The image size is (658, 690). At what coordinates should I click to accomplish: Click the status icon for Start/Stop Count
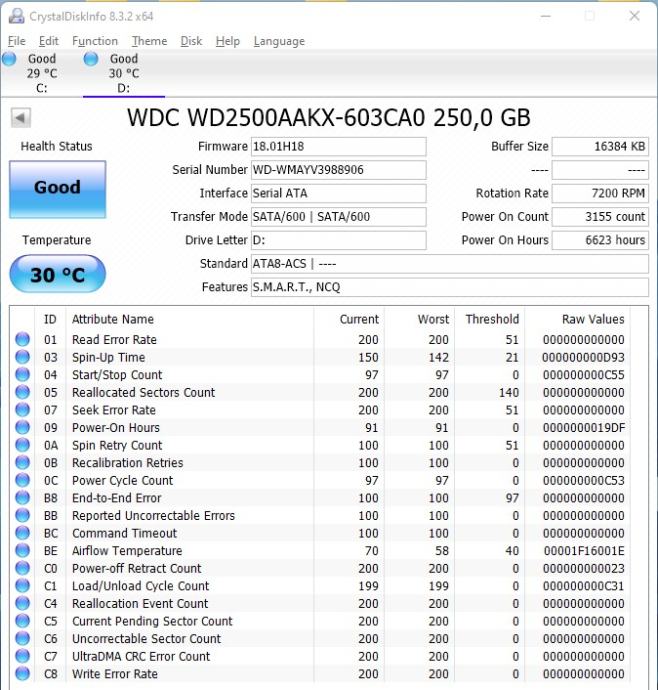pyautogui.click(x=22, y=374)
